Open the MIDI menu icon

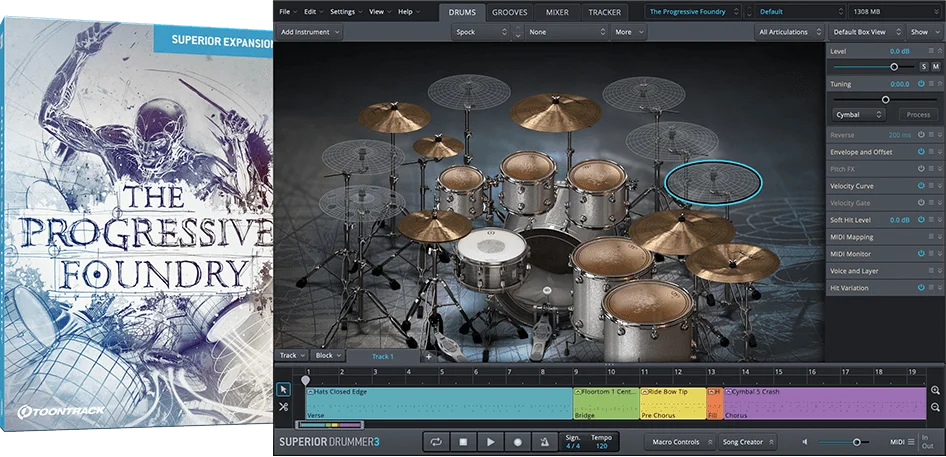pos(911,442)
